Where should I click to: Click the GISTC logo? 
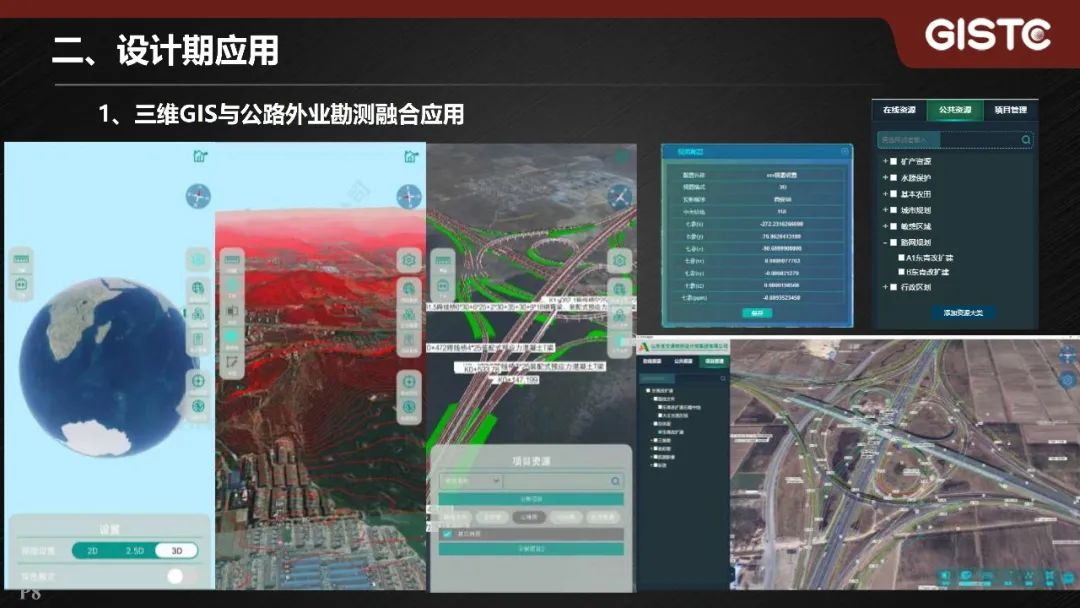pyautogui.click(x=988, y=34)
